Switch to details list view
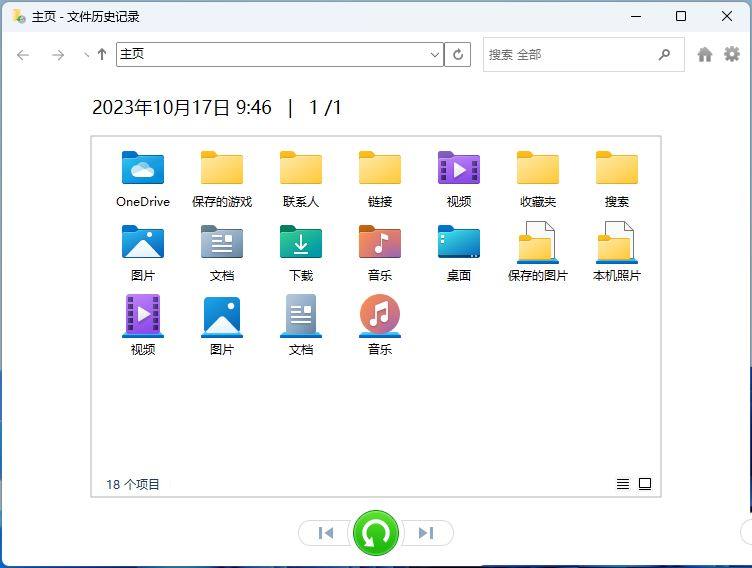752x568 pixels. (623, 484)
